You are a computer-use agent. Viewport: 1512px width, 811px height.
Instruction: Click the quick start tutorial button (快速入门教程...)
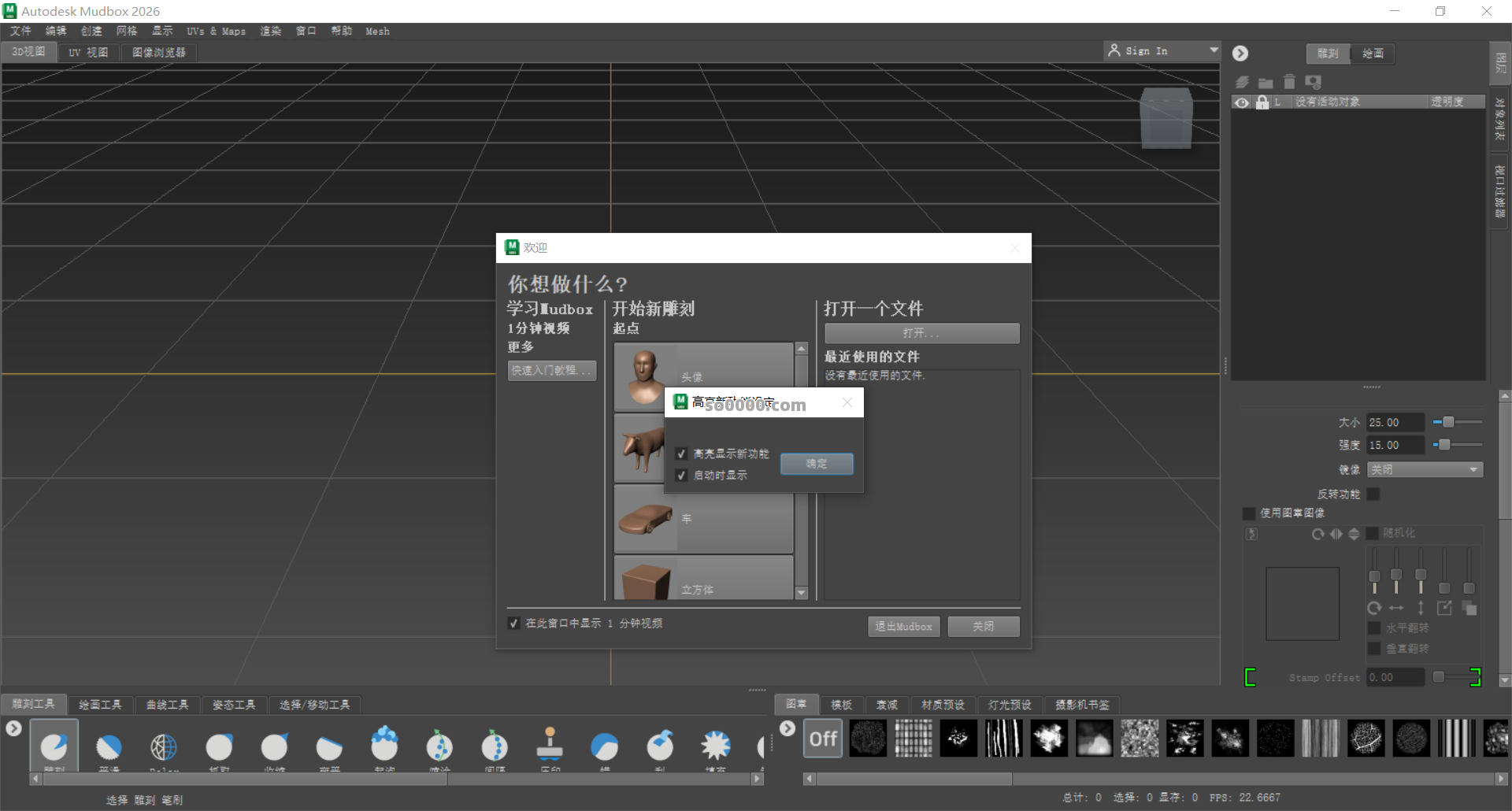pyautogui.click(x=551, y=370)
